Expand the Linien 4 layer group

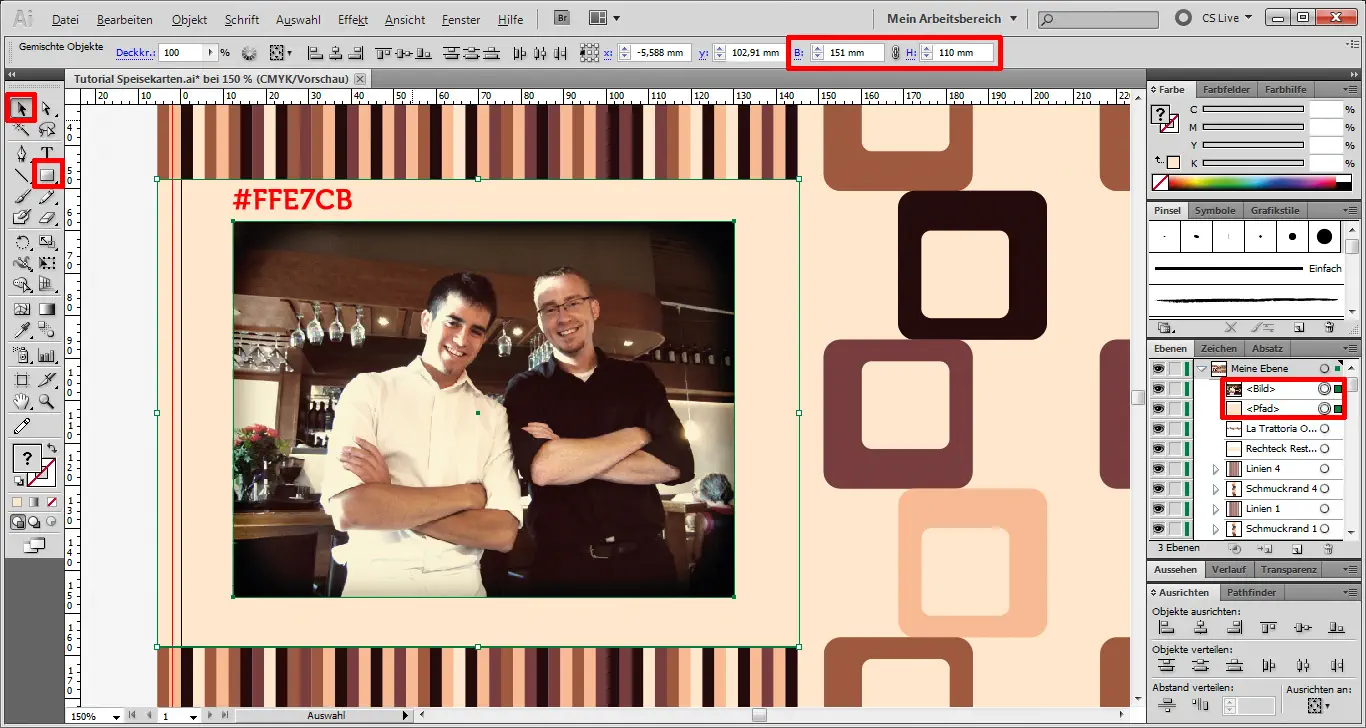point(1216,469)
